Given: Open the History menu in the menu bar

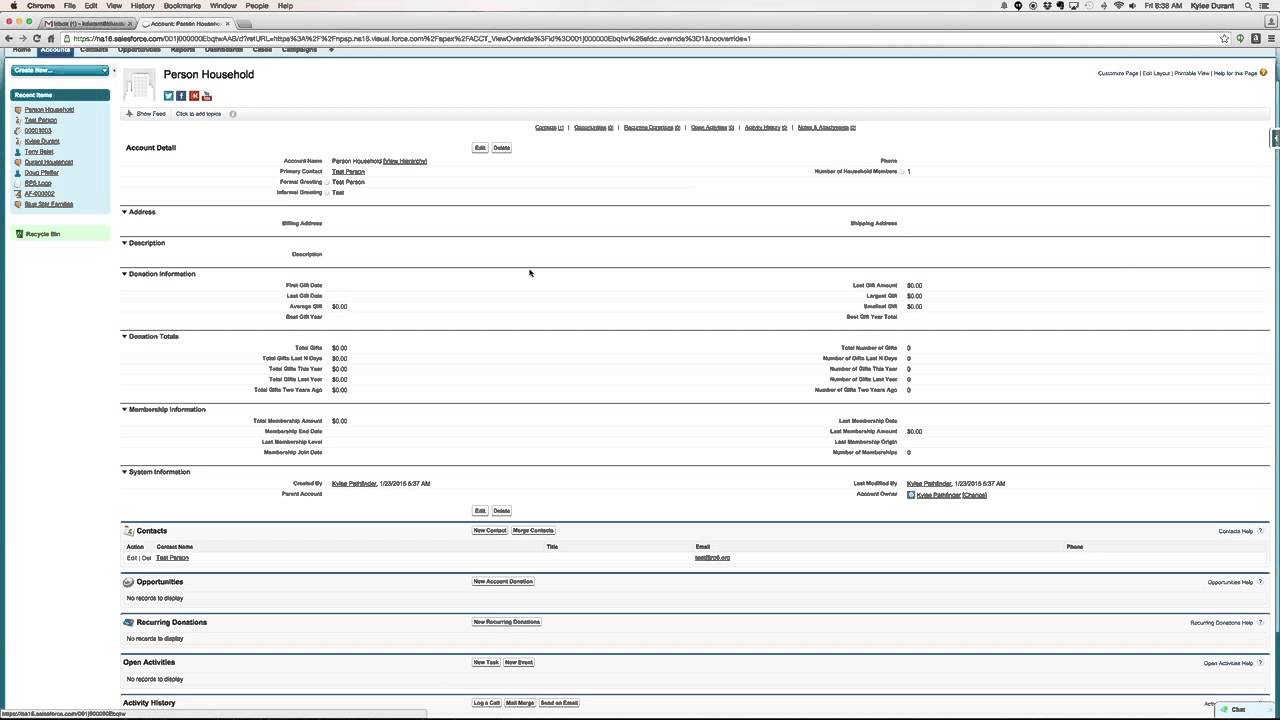Looking at the screenshot, I should pos(142,6).
